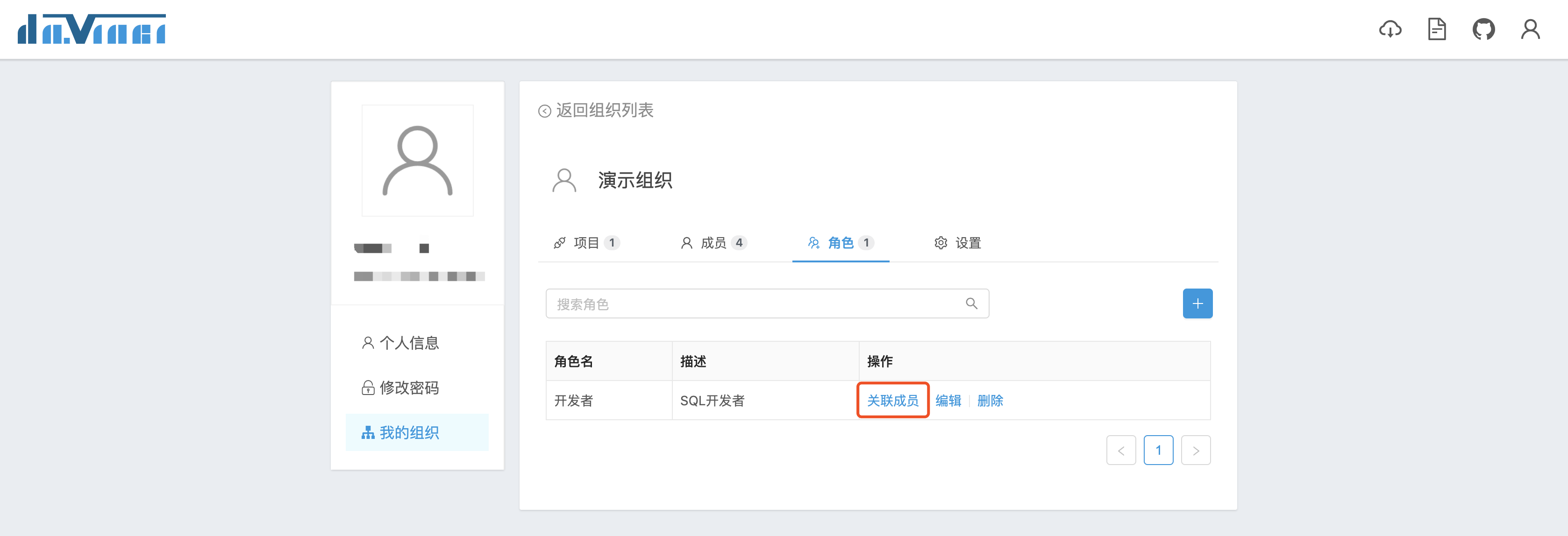Image resolution: width=1568 pixels, height=536 pixels.
Task: Click 编辑 for the 开发者 role
Action: click(948, 400)
